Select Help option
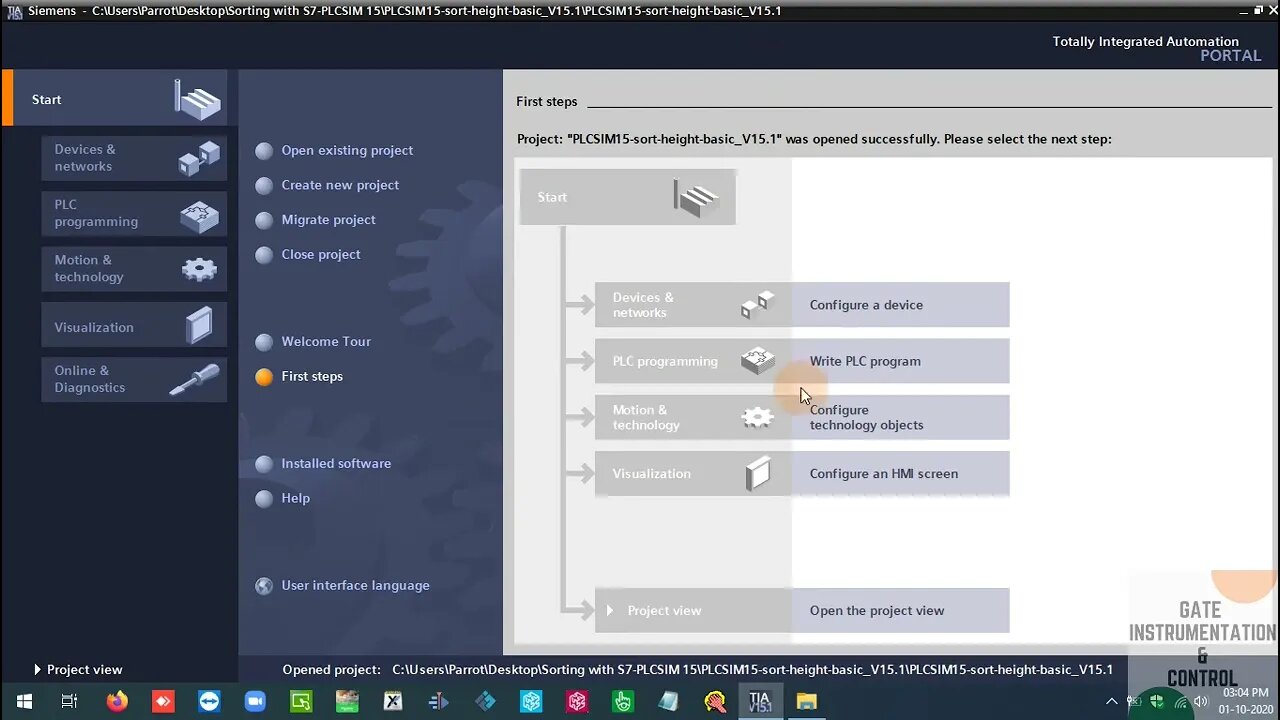This screenshot has height=720, width=1280. pyautogui.click(x=295, y=498)
